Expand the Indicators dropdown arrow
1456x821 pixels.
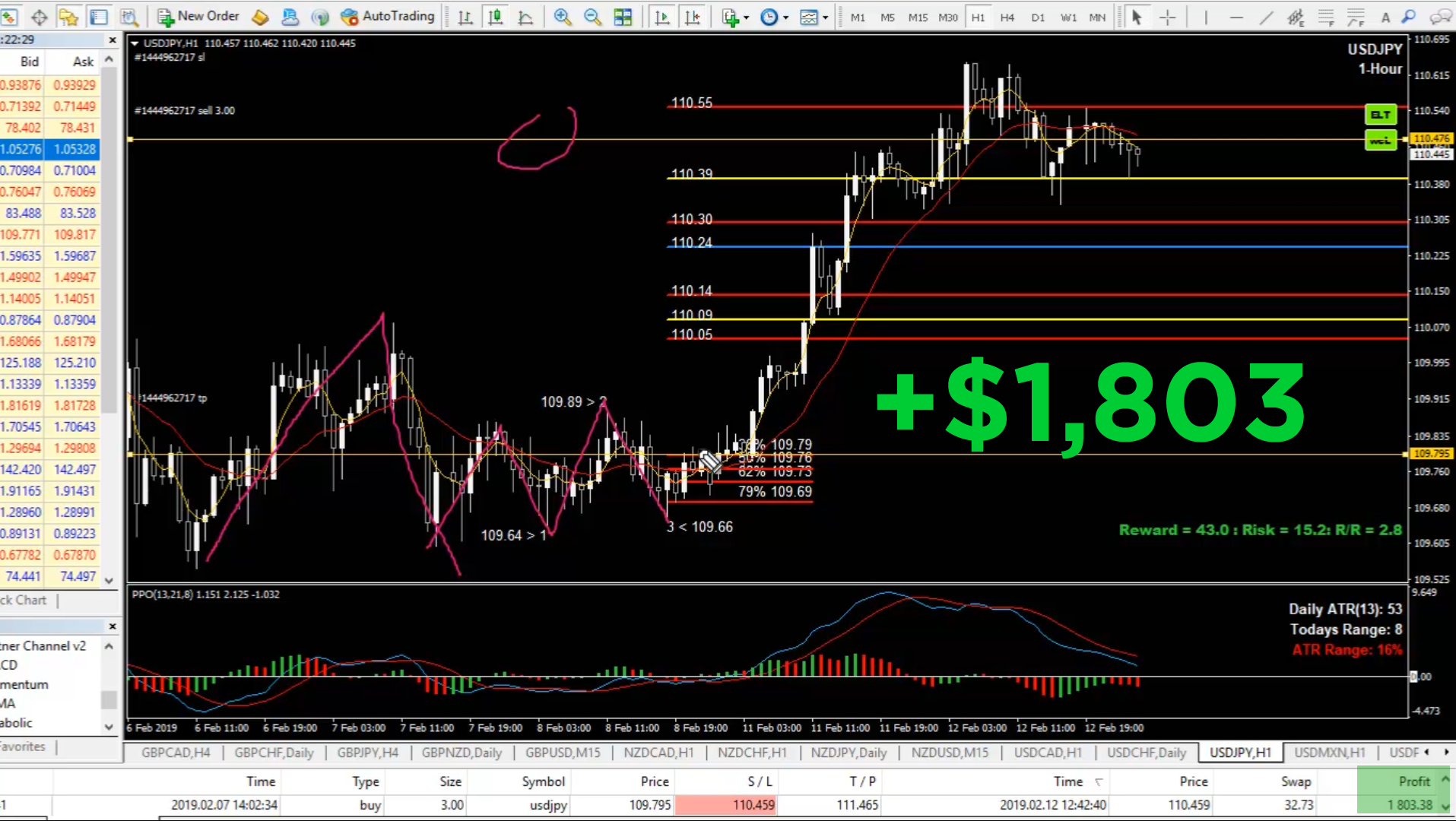(x=747, y=17)
